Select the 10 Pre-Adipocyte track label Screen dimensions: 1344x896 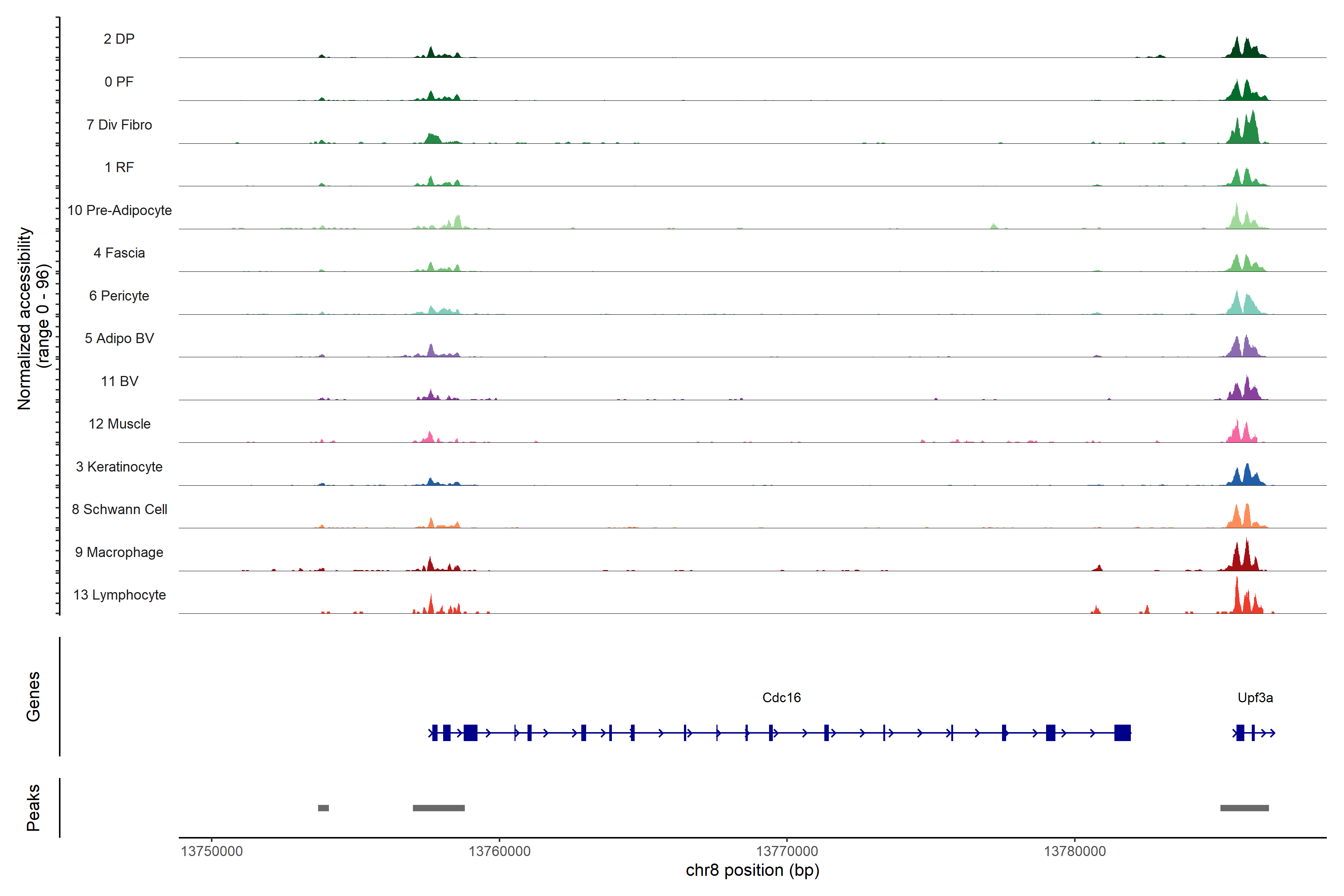pyautogui.click(x=119, y=210)
